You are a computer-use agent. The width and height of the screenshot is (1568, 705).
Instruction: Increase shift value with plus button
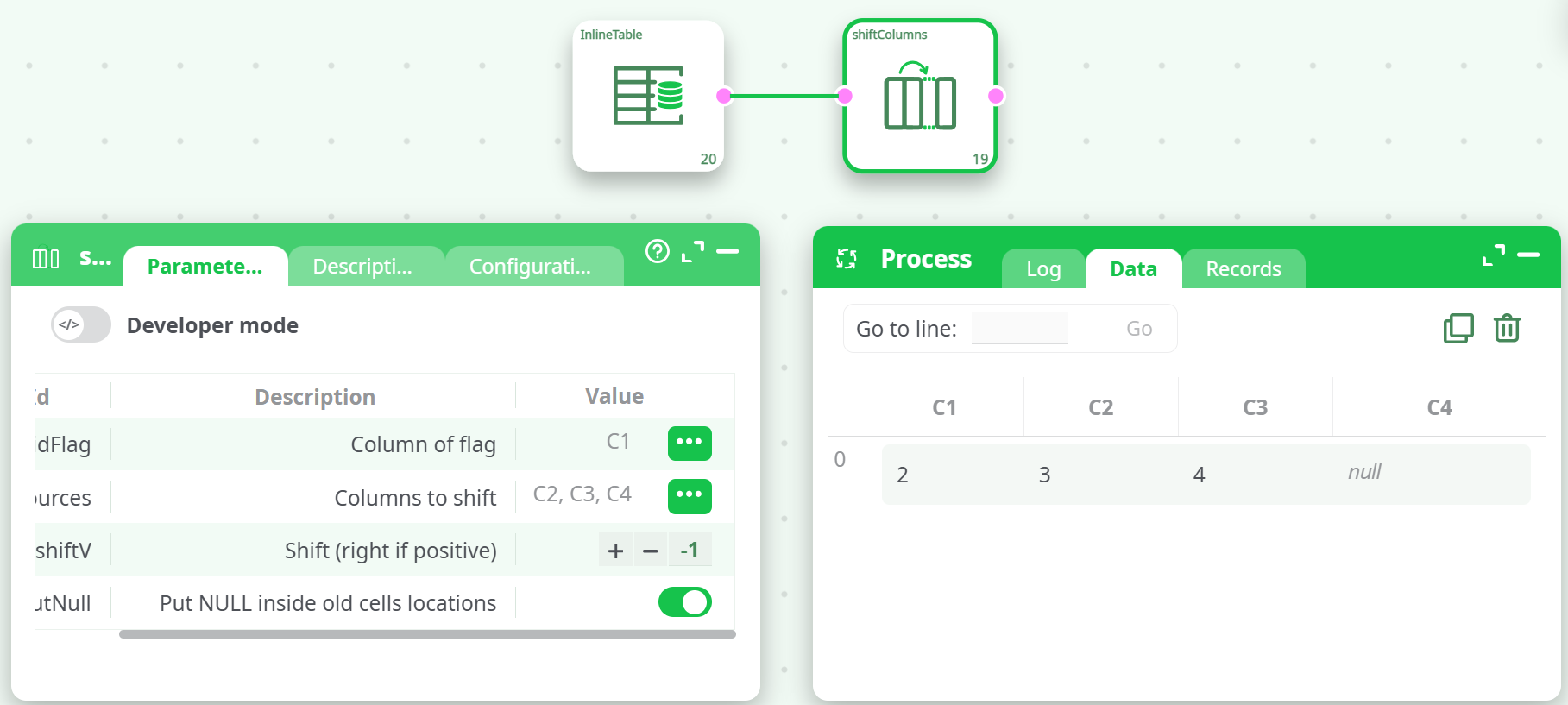point(615,551)
